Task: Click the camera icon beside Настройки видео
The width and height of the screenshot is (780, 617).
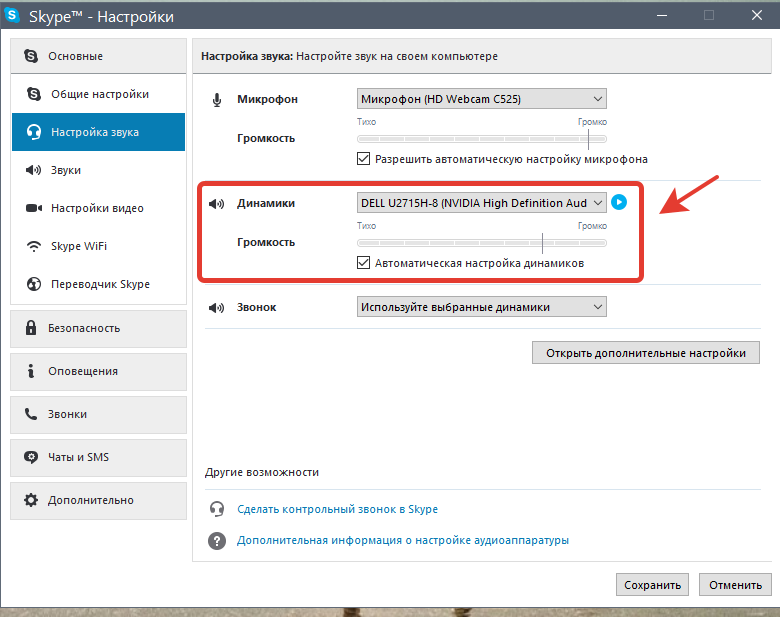Action: (34, 208)
